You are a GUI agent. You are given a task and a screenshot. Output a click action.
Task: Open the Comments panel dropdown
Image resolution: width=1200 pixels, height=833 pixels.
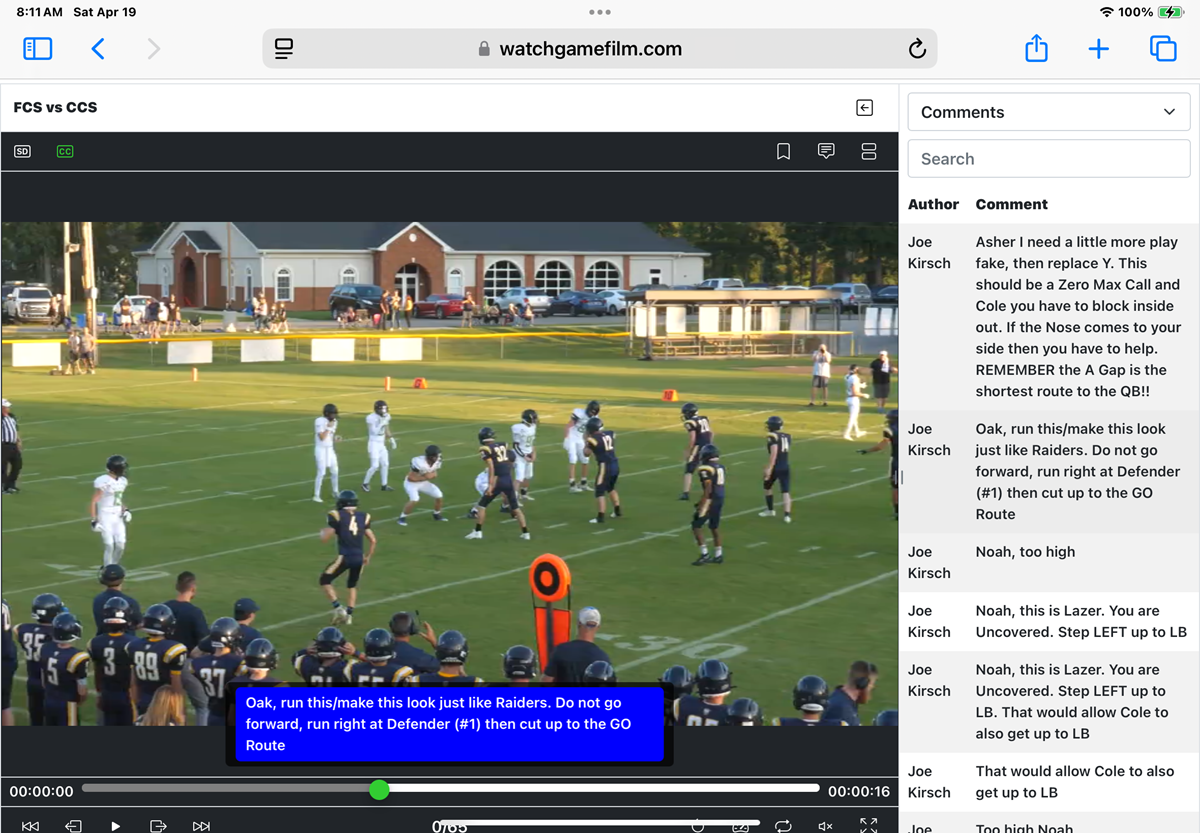pos(1048,112)
